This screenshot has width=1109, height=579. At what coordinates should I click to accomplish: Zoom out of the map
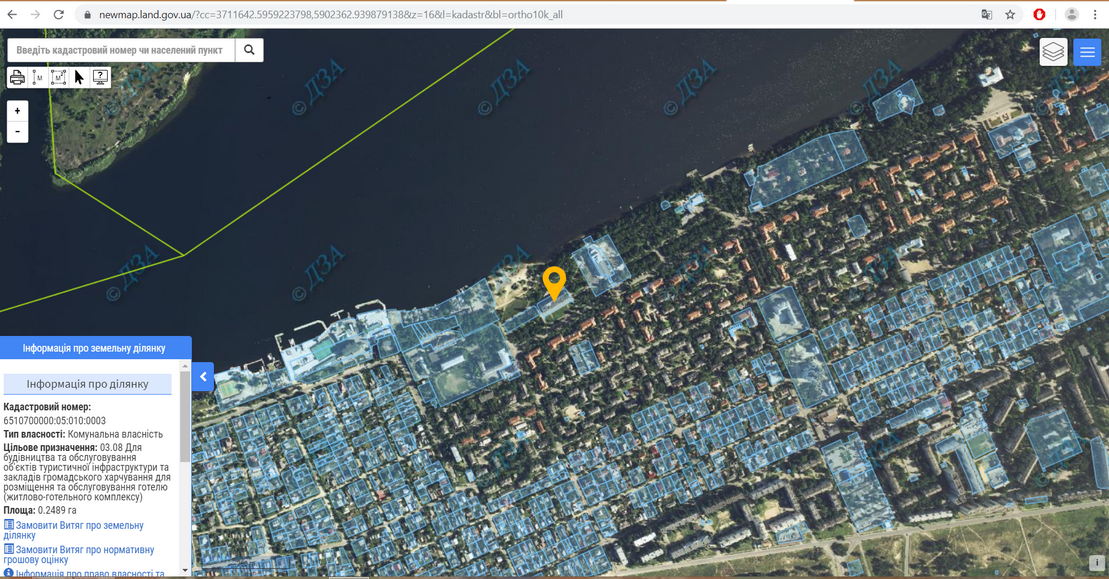point(17,132)
